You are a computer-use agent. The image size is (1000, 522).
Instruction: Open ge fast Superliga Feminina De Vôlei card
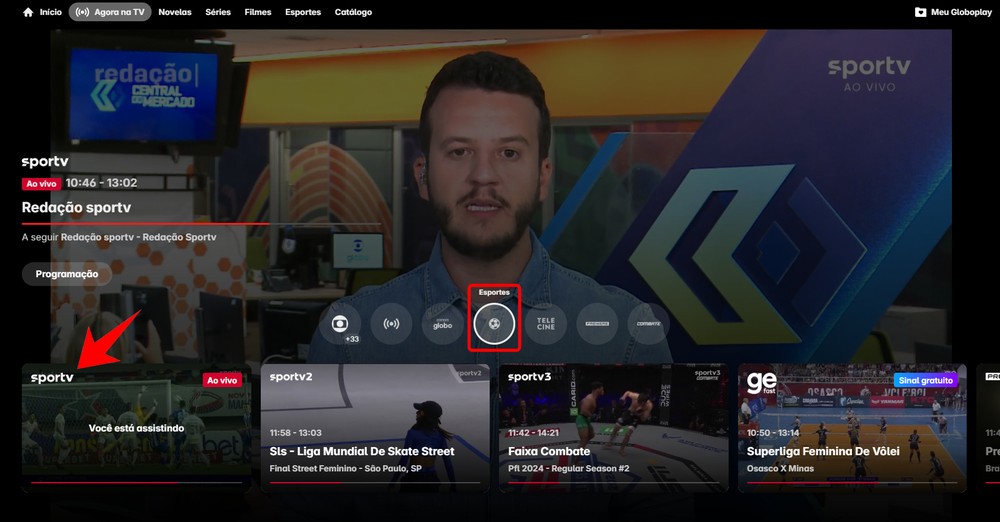pos(852,428)
